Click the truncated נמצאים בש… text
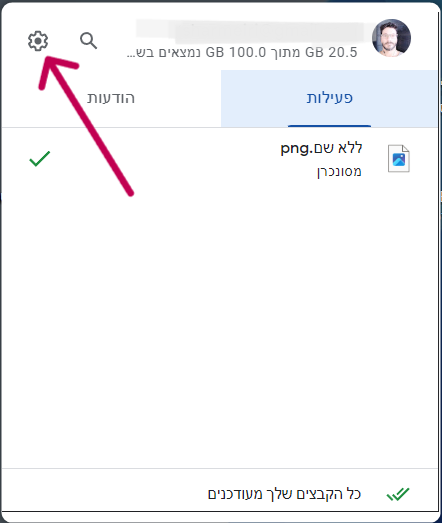Viewport: 444px width, 524px height. [x=163, y=52]
